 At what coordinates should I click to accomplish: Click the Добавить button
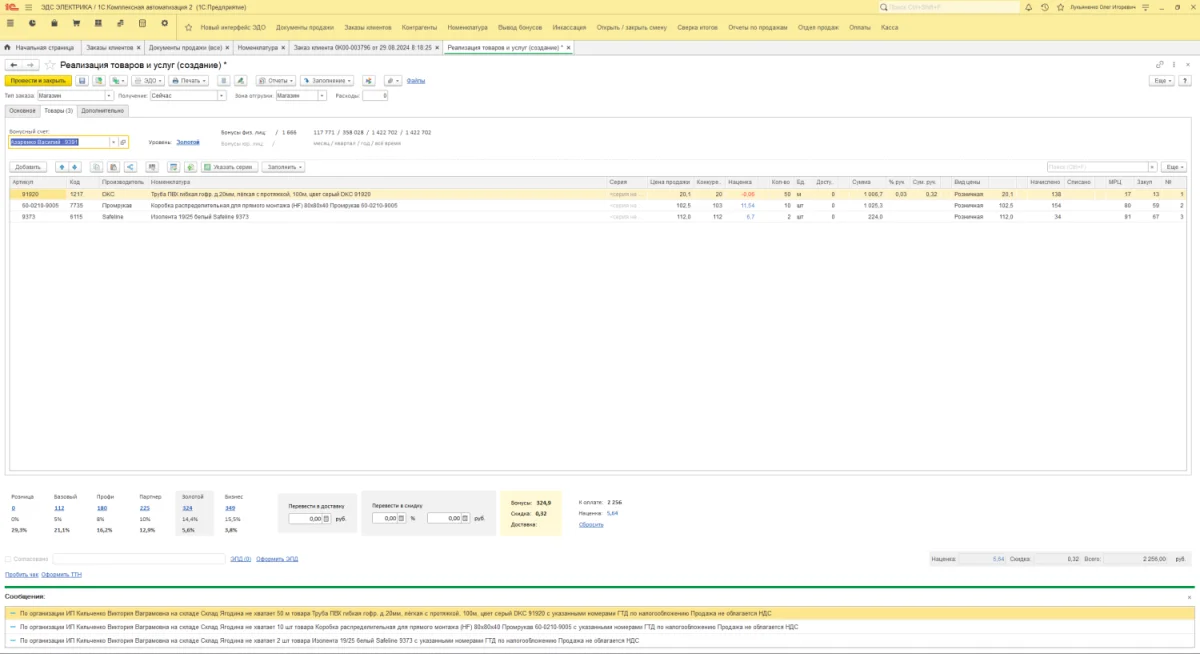[x=28, y=167]
